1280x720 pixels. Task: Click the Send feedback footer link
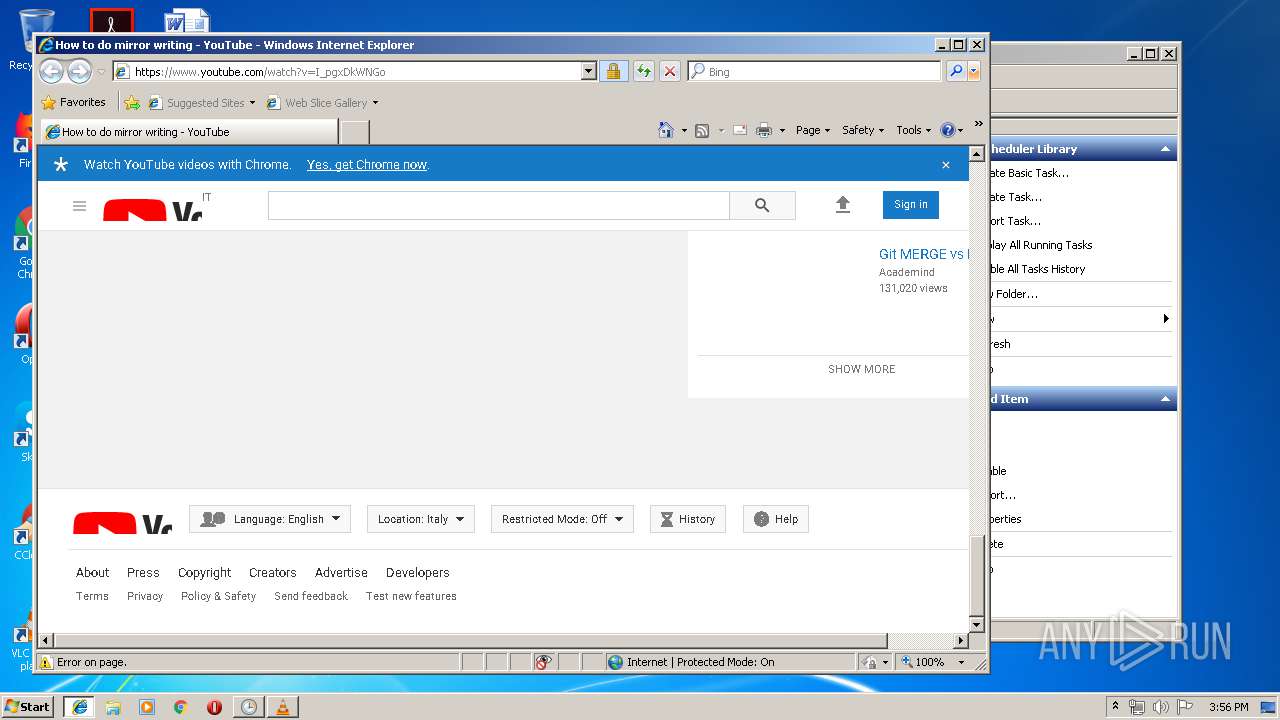pyautogui.click(x=311, y=596)
